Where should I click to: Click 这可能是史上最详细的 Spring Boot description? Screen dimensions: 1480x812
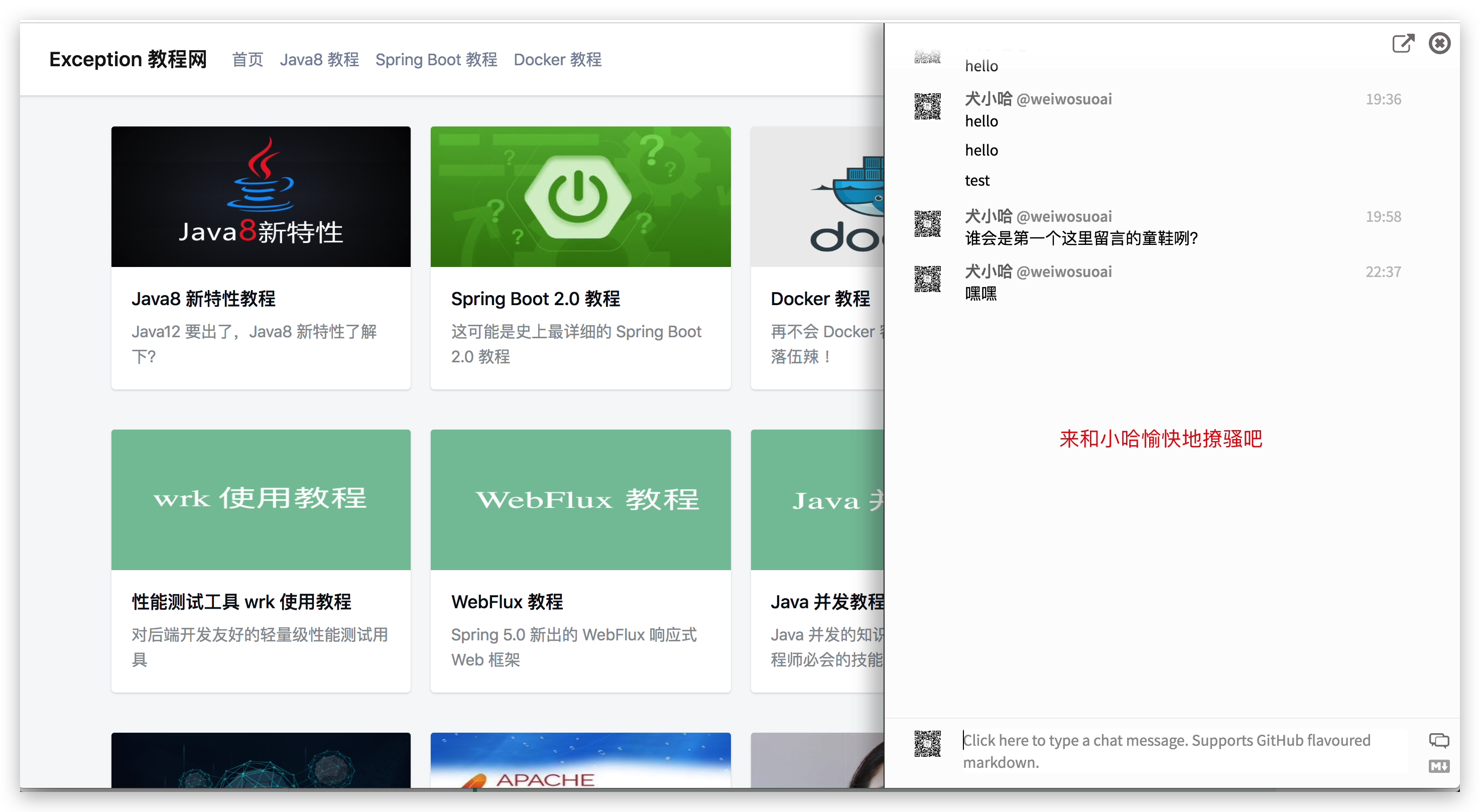576,344
